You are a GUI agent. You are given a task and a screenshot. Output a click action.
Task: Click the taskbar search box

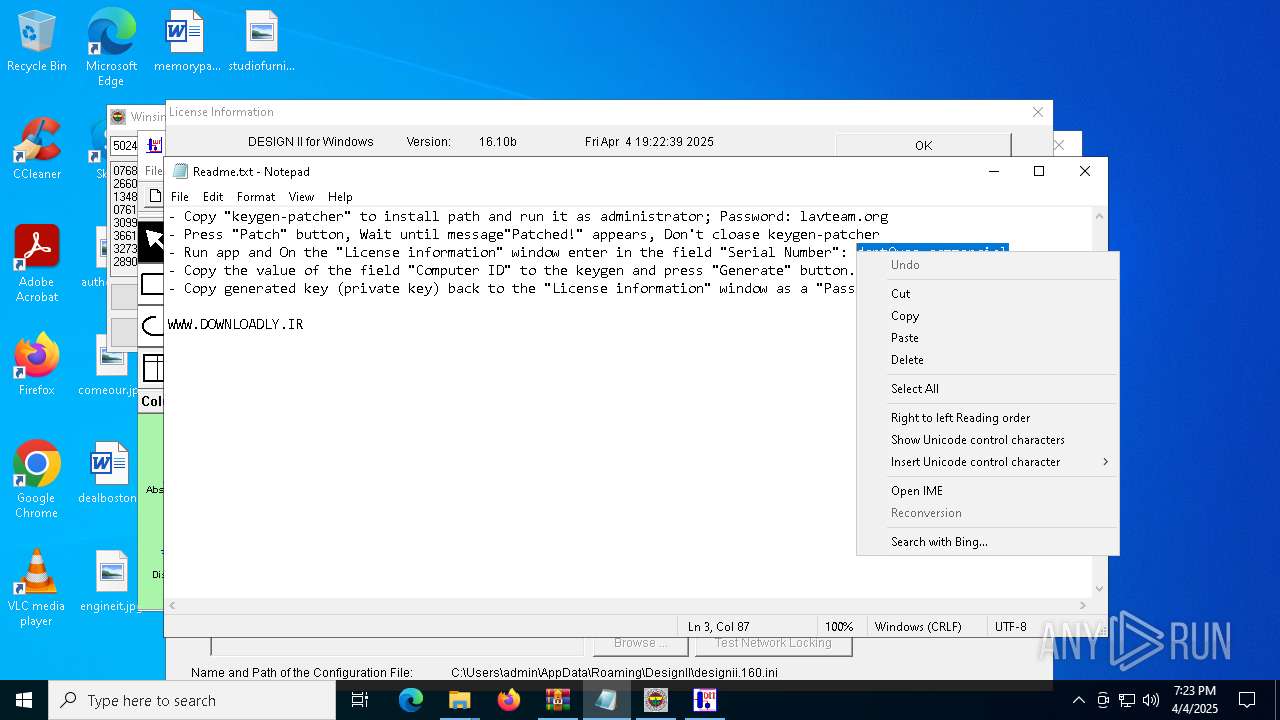point(192,700)
